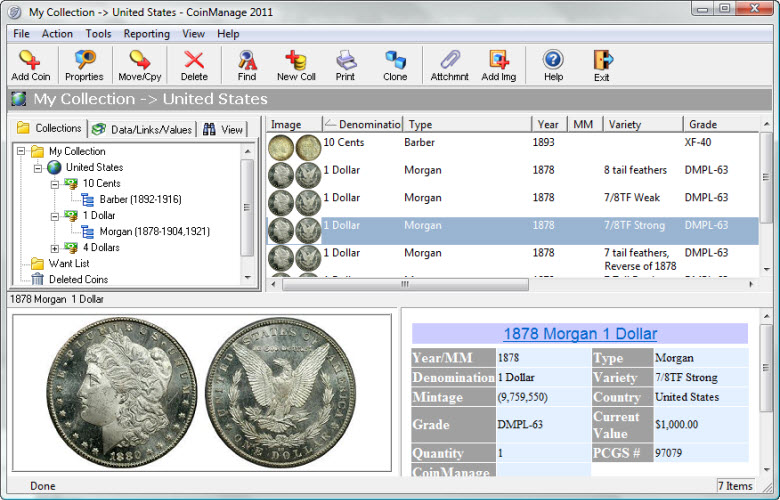Switch to the Collections tab

[49, 128]
